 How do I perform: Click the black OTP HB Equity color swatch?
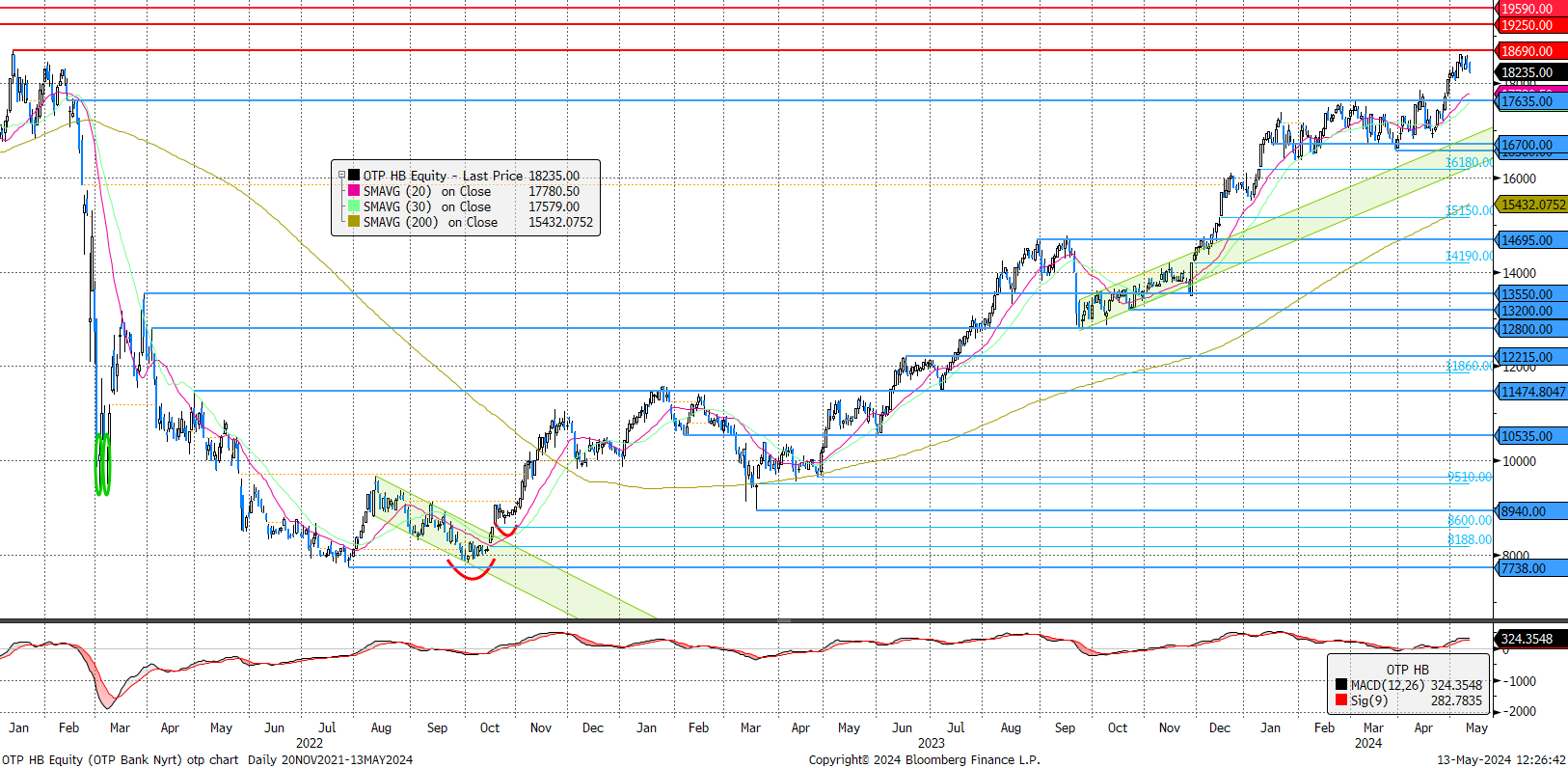(x=354, y=176)
